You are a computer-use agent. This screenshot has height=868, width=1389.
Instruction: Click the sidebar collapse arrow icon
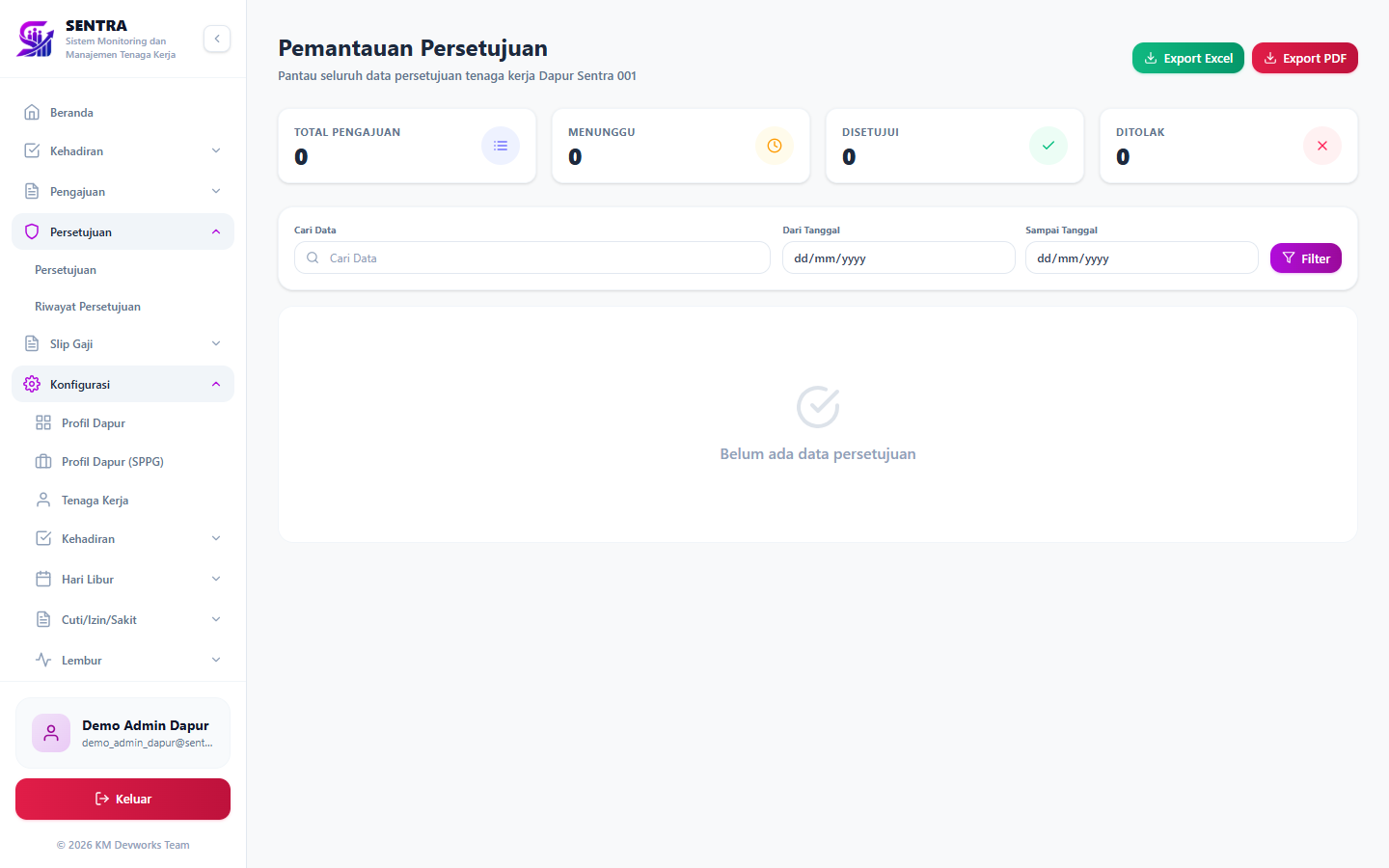coord(217,39)
